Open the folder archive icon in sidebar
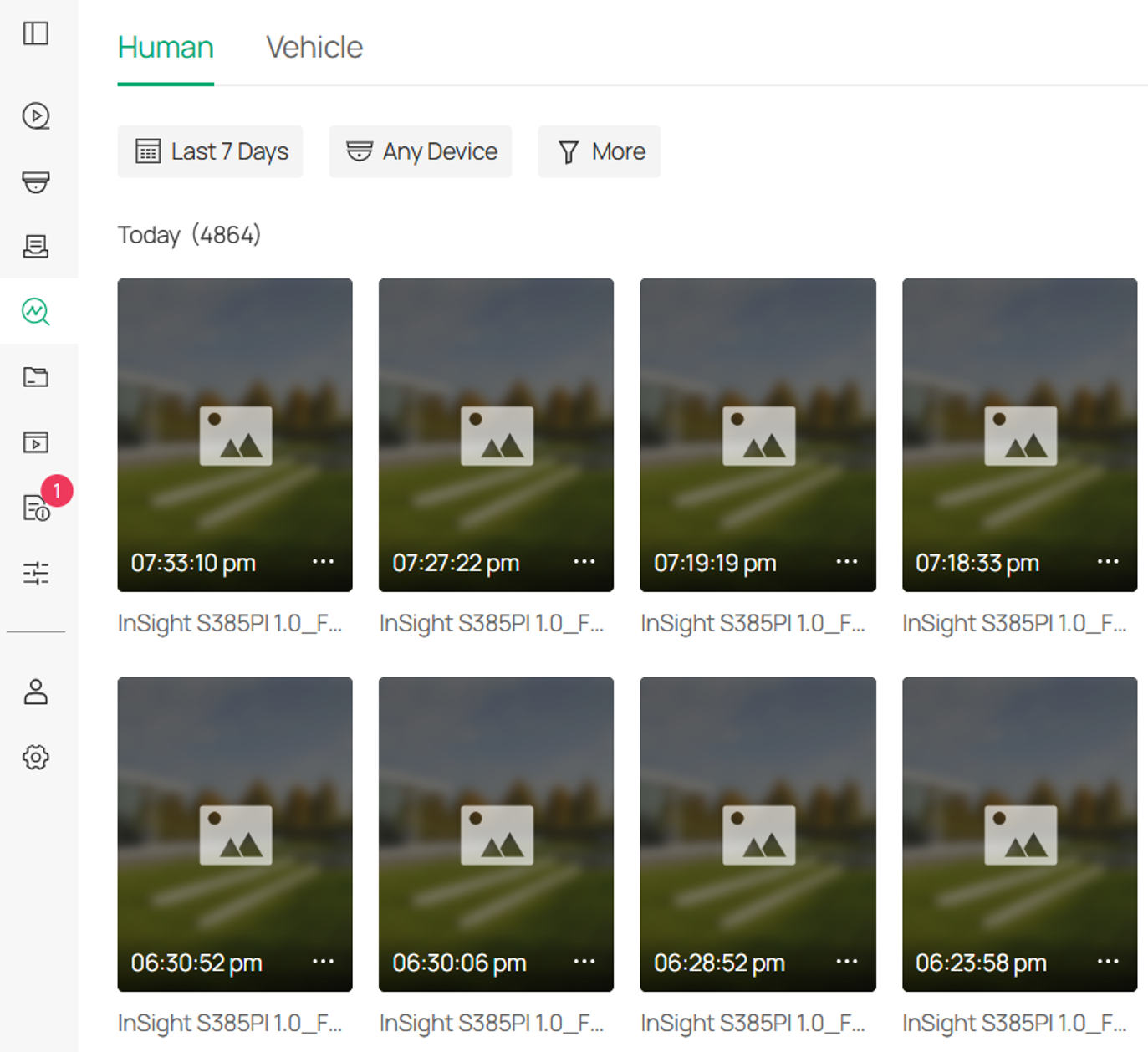Screen dimensions: 1148x1052 36,377
